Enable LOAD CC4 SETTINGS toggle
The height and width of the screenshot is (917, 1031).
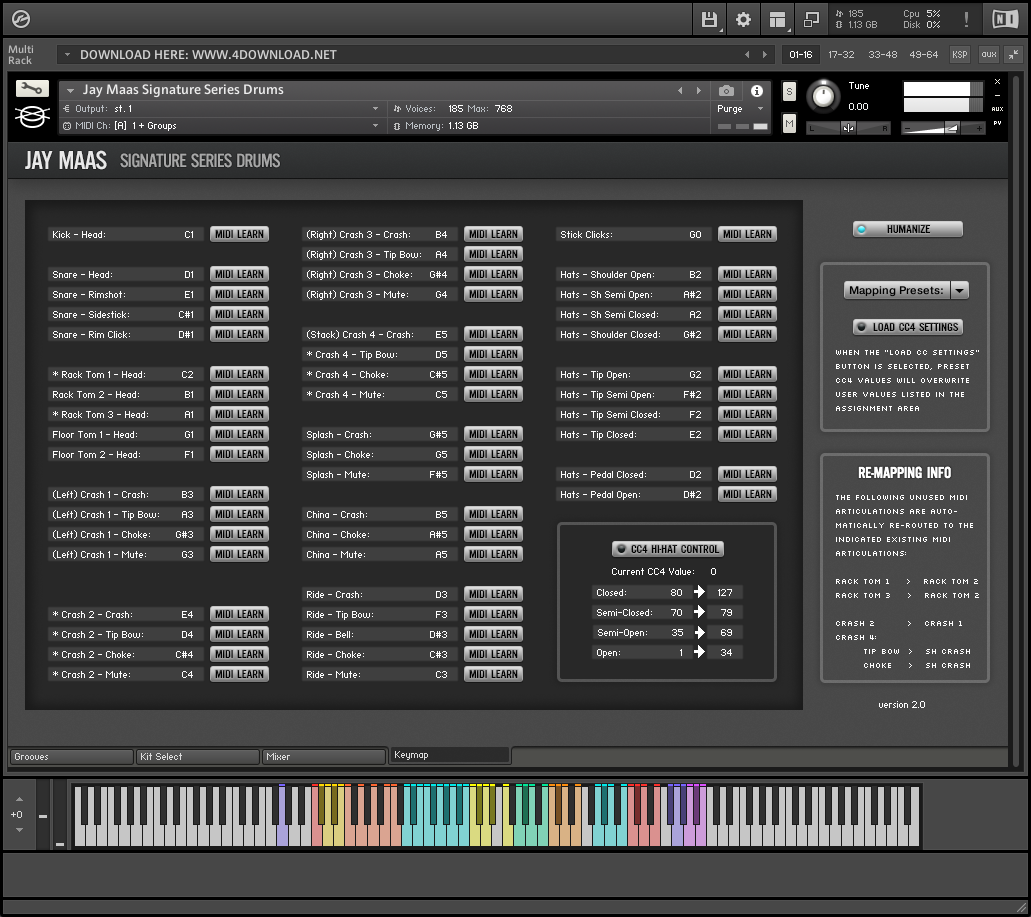click(x=907, y=327)
